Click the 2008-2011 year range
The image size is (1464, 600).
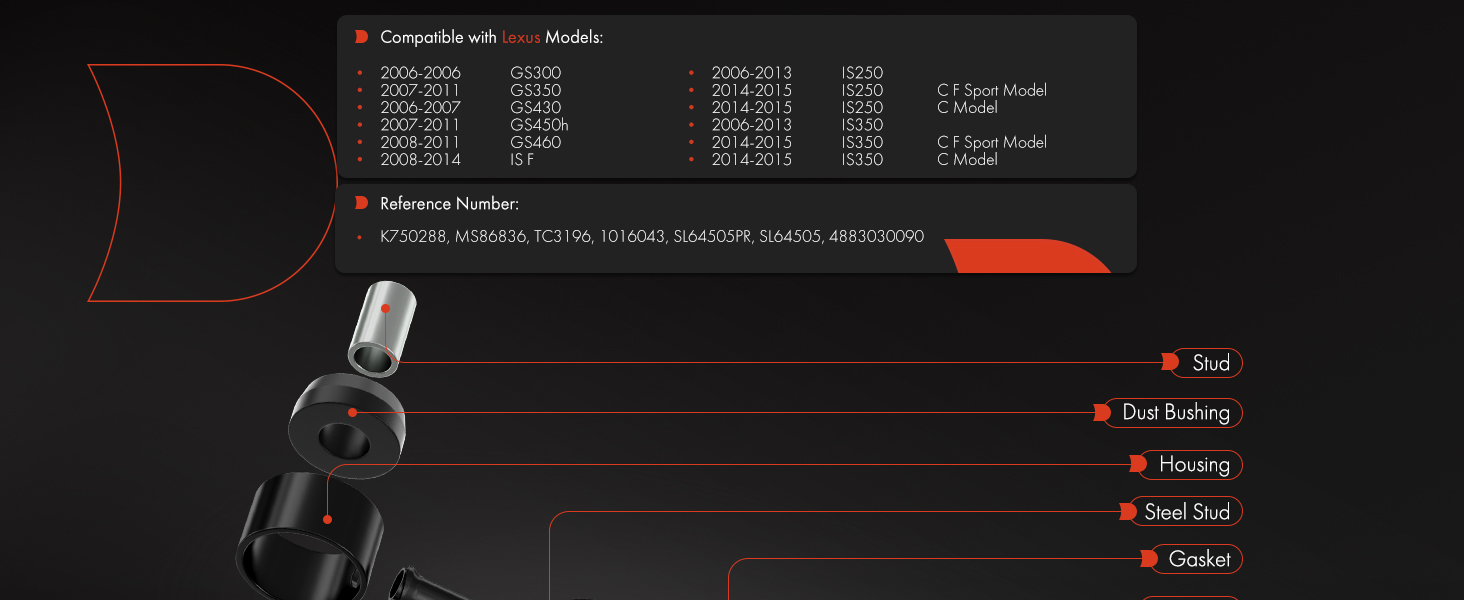pos(420,142)
